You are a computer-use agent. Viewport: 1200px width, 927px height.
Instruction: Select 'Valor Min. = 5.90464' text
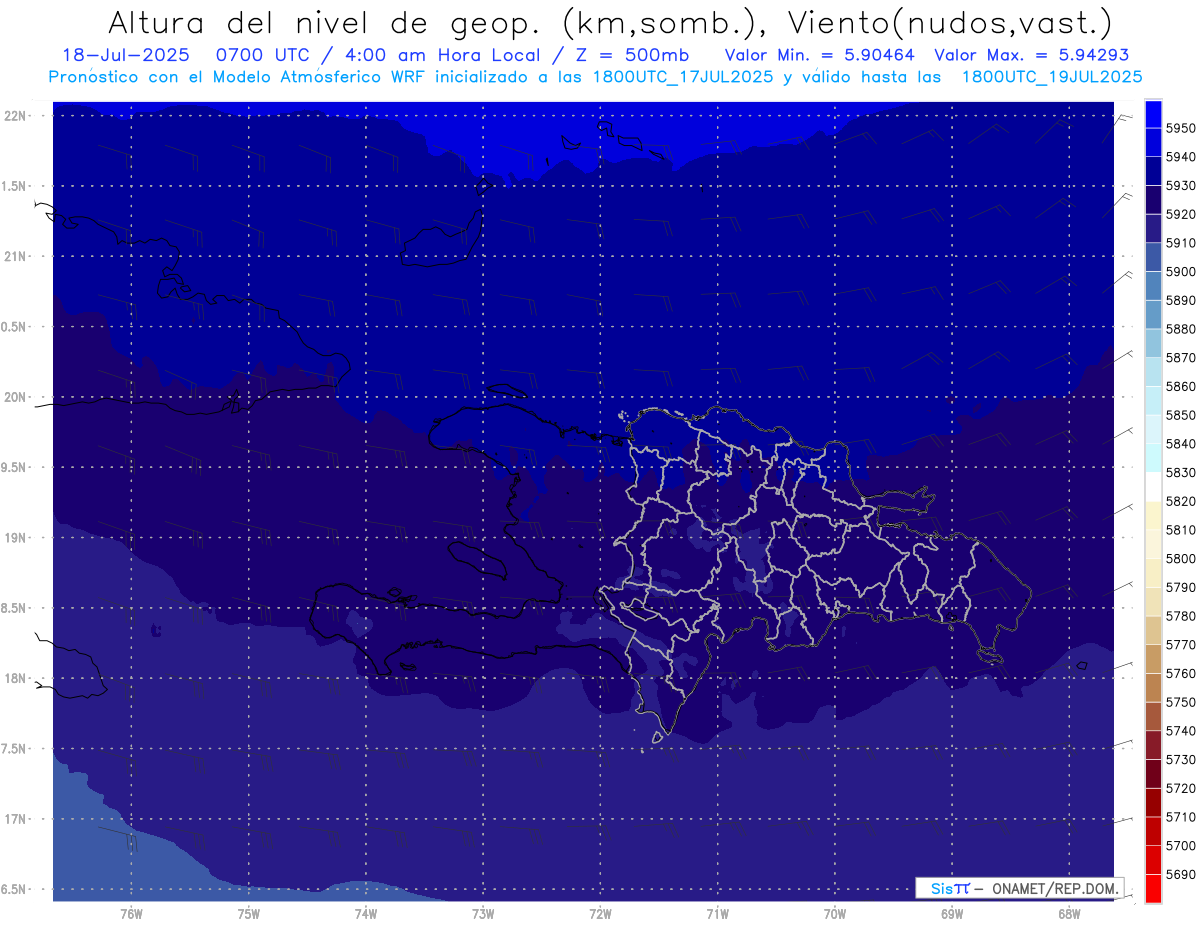click(x=820, y=55)
